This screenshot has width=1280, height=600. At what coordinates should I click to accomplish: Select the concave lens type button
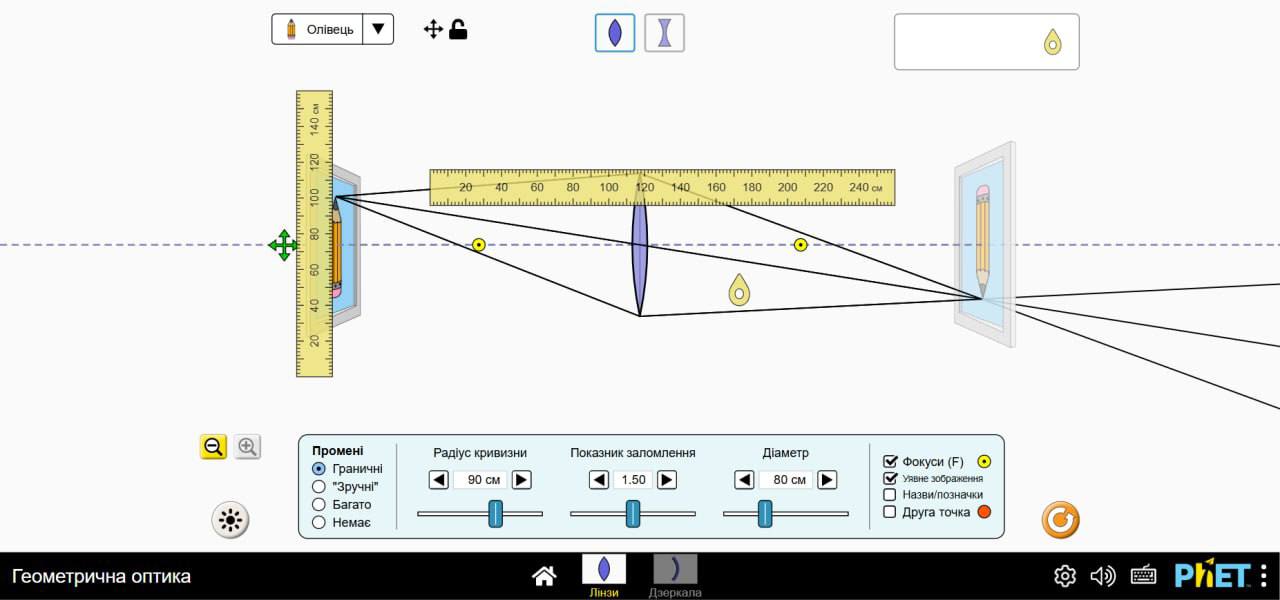(664, 33)
